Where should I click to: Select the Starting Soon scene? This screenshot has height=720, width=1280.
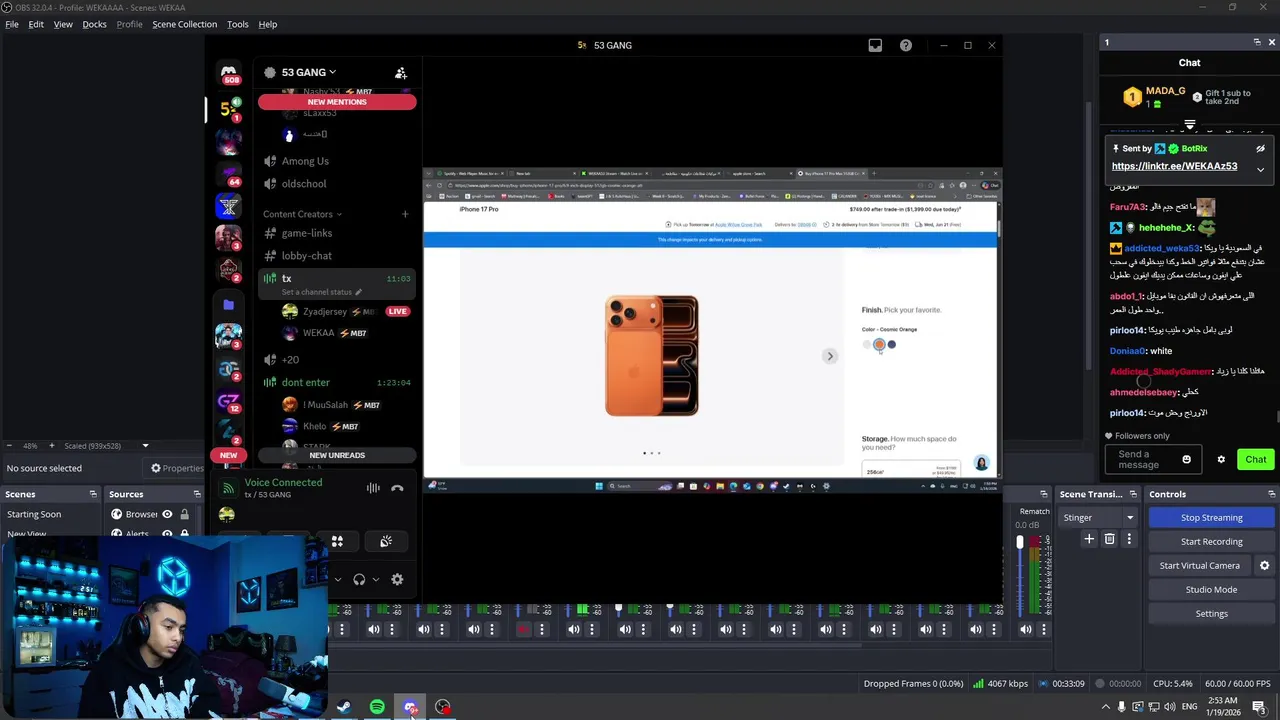pyautogui.click(x=34, y=514)
